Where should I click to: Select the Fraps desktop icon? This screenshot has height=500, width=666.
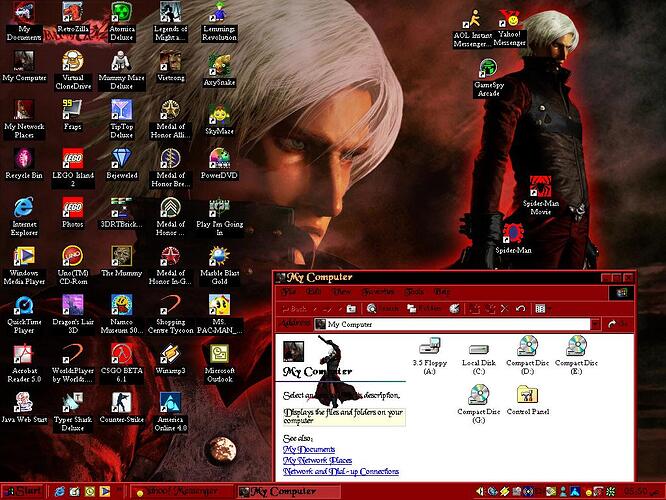click(x=73, y=115)
